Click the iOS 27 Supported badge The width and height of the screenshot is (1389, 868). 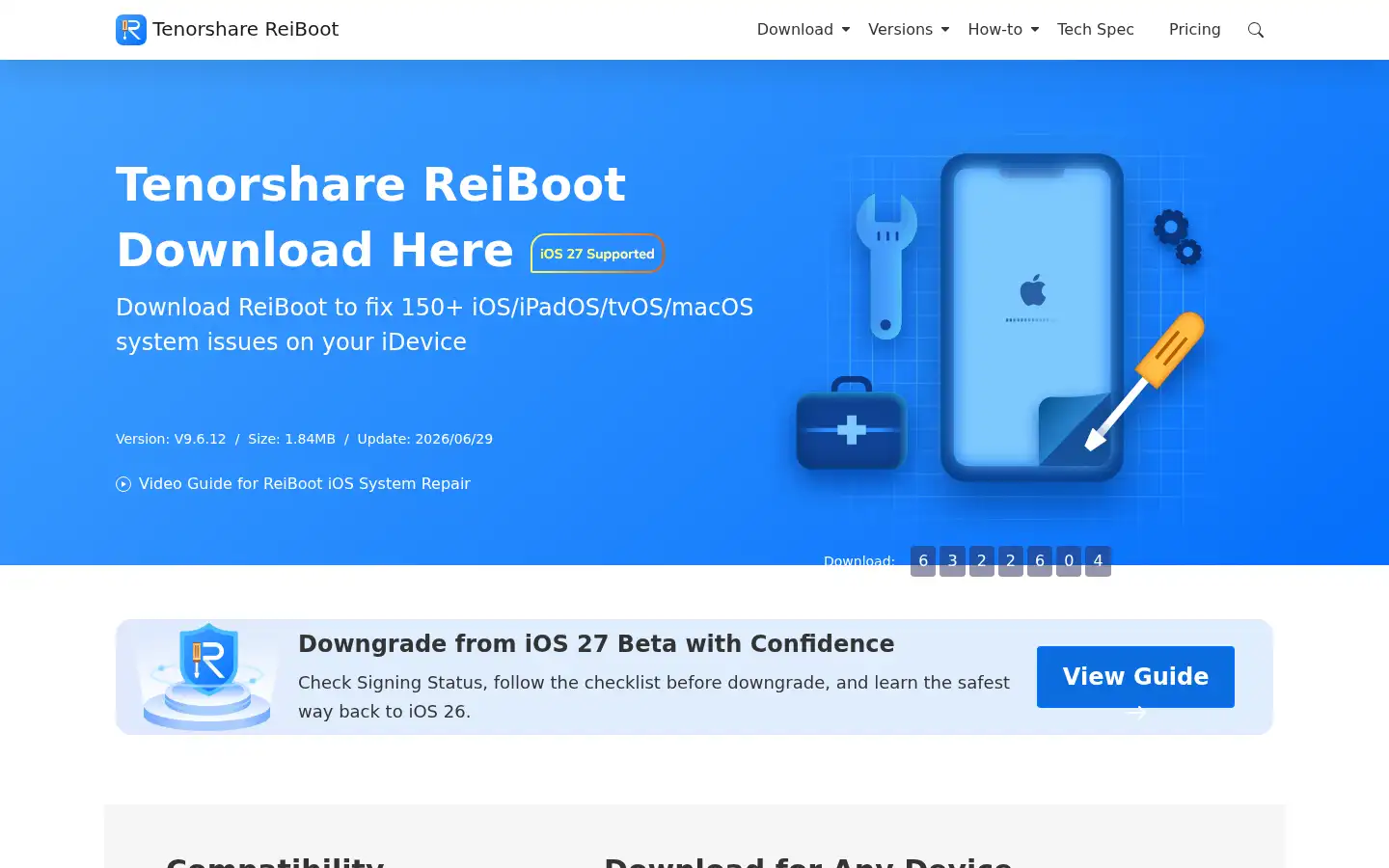(597, 254)
